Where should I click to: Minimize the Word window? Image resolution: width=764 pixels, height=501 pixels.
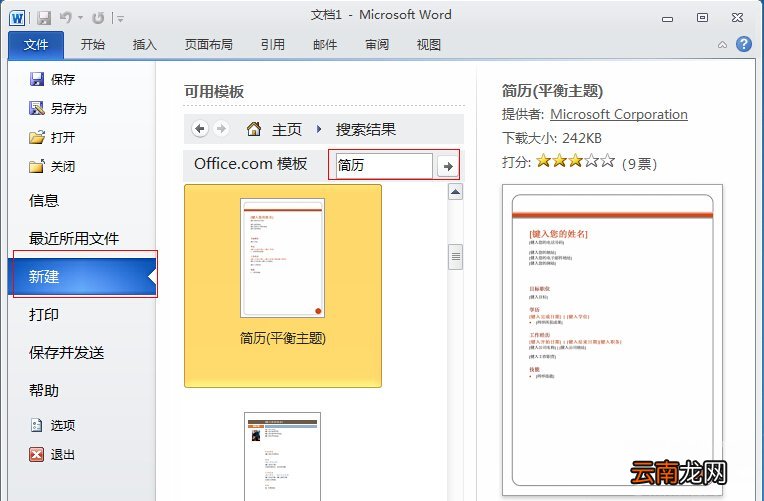tap(668, 19)
